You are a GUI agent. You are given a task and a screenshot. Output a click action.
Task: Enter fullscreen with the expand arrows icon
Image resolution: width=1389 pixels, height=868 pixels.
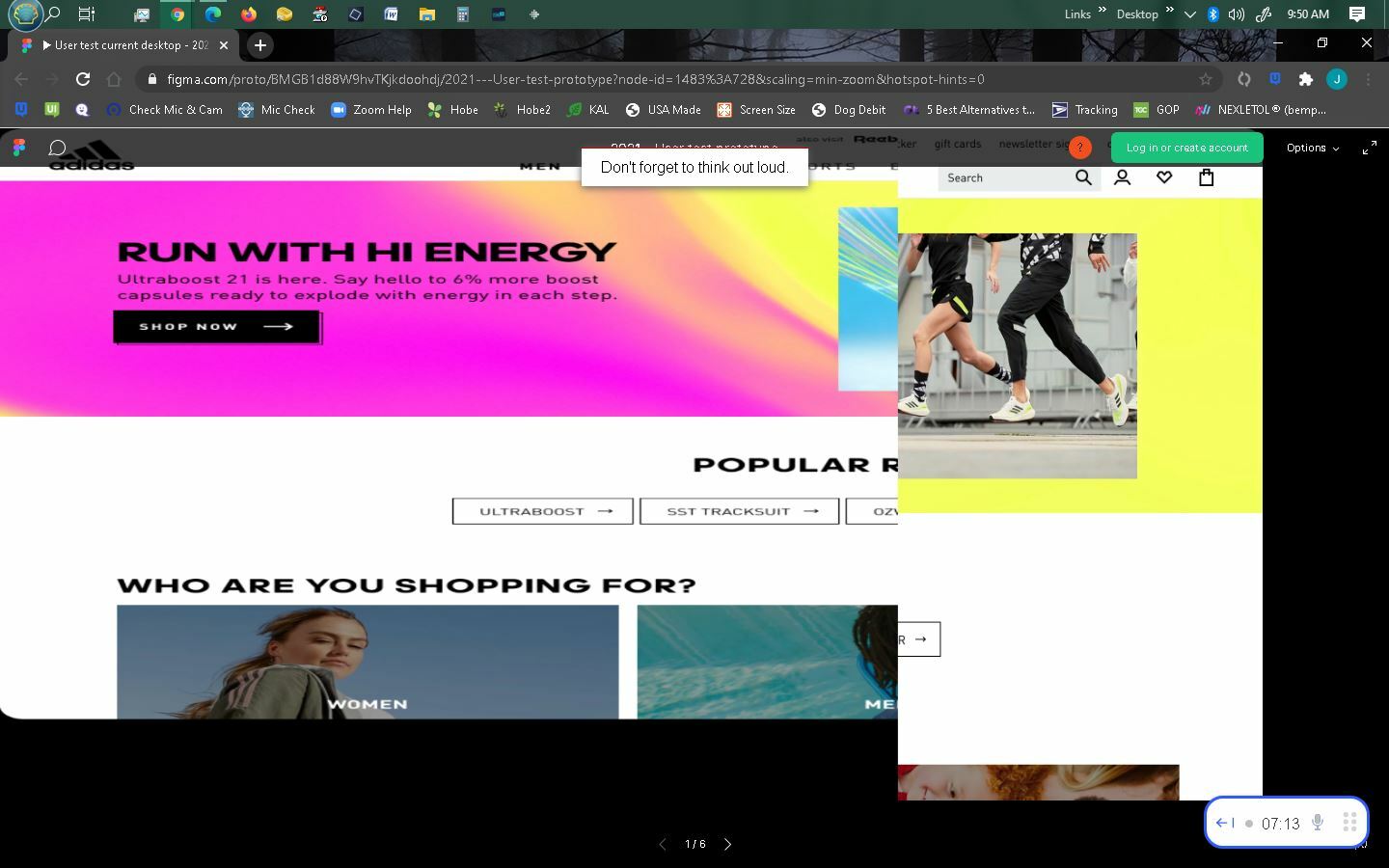[1369, 148]
